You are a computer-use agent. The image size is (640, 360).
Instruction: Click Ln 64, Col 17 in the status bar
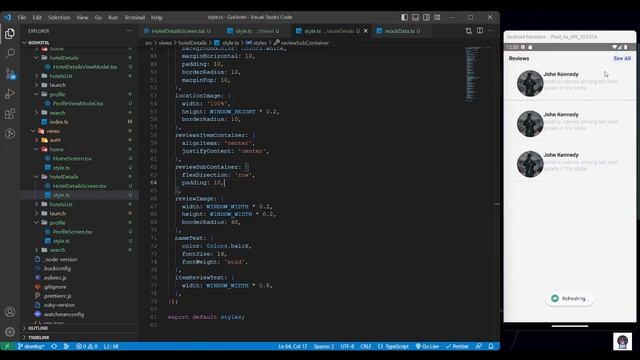(x=293, y=346)
